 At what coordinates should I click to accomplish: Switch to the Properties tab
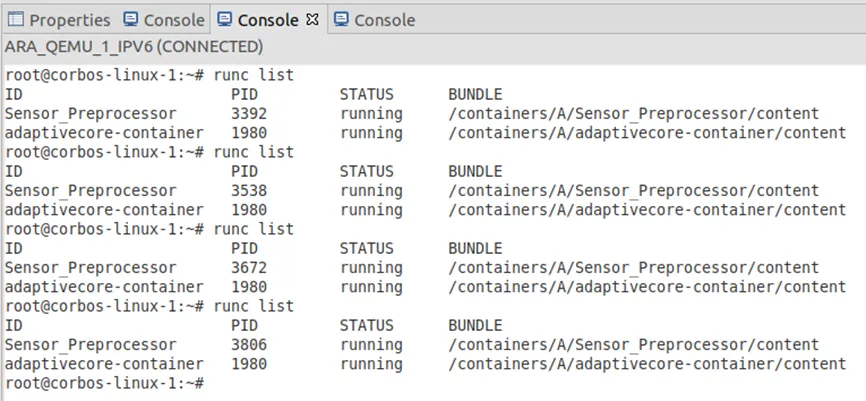coord(69,20)
